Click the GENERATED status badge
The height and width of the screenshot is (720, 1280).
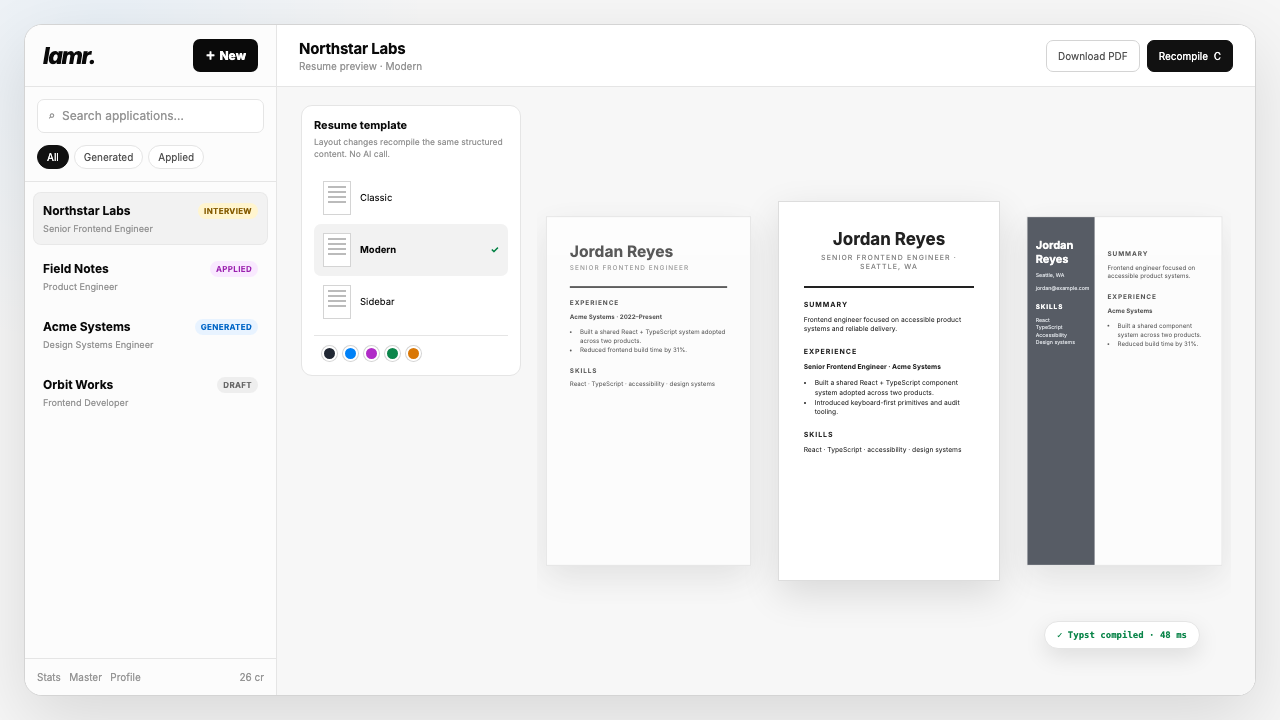pyautogui.click(x=226, y=327)
